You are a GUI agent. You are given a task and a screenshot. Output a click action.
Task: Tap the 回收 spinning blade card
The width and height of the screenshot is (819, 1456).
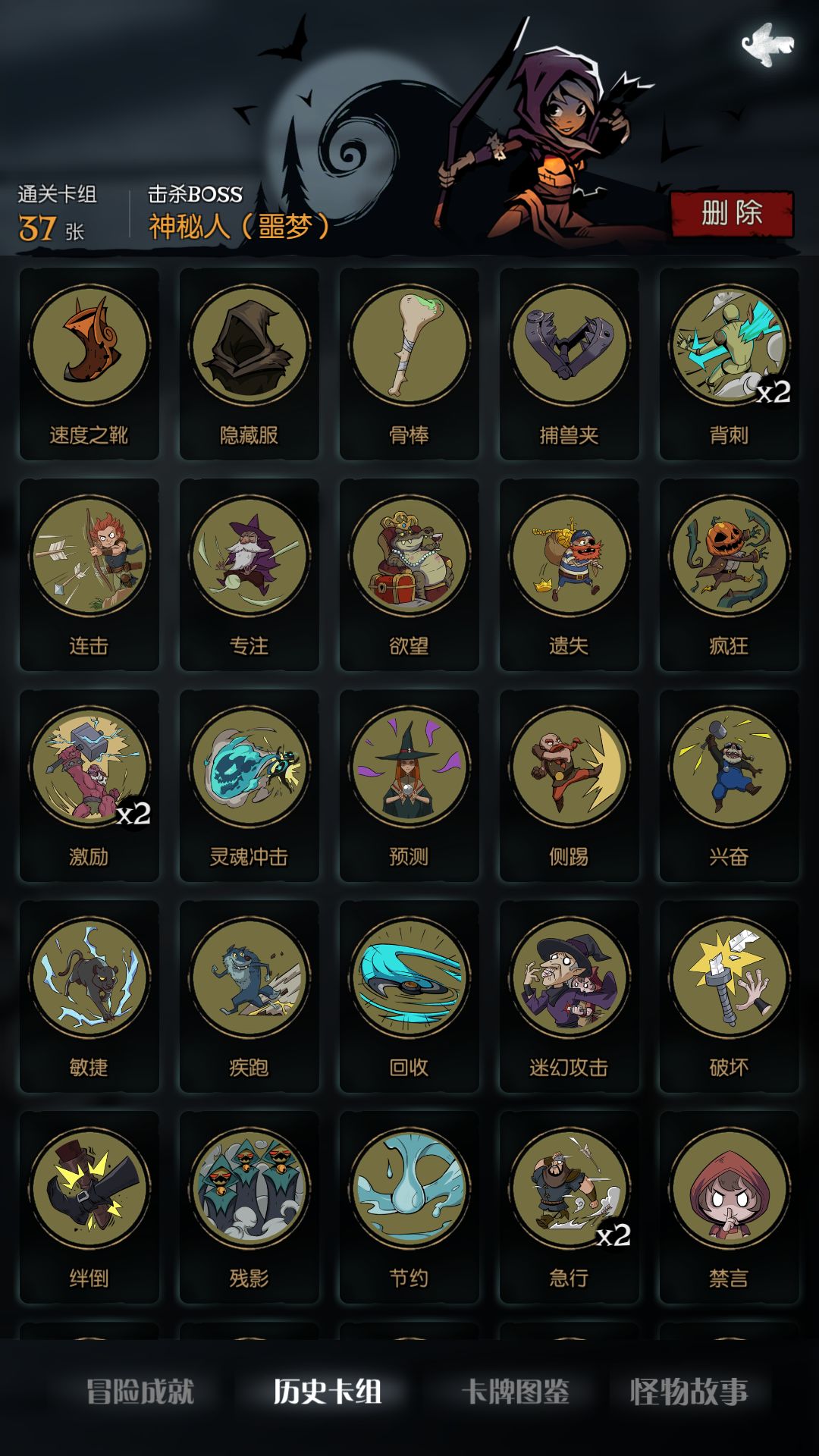click(409, 996)
